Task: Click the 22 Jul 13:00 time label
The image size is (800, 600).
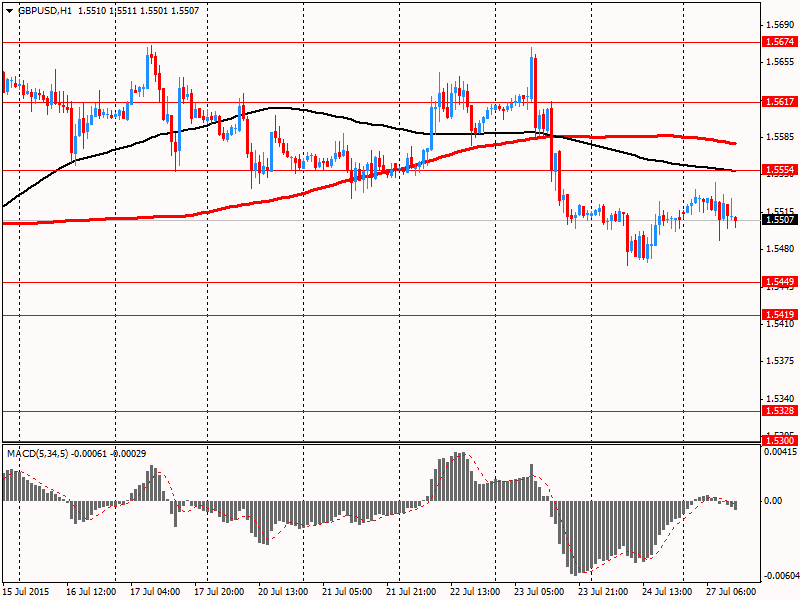Action: (475, 591)
